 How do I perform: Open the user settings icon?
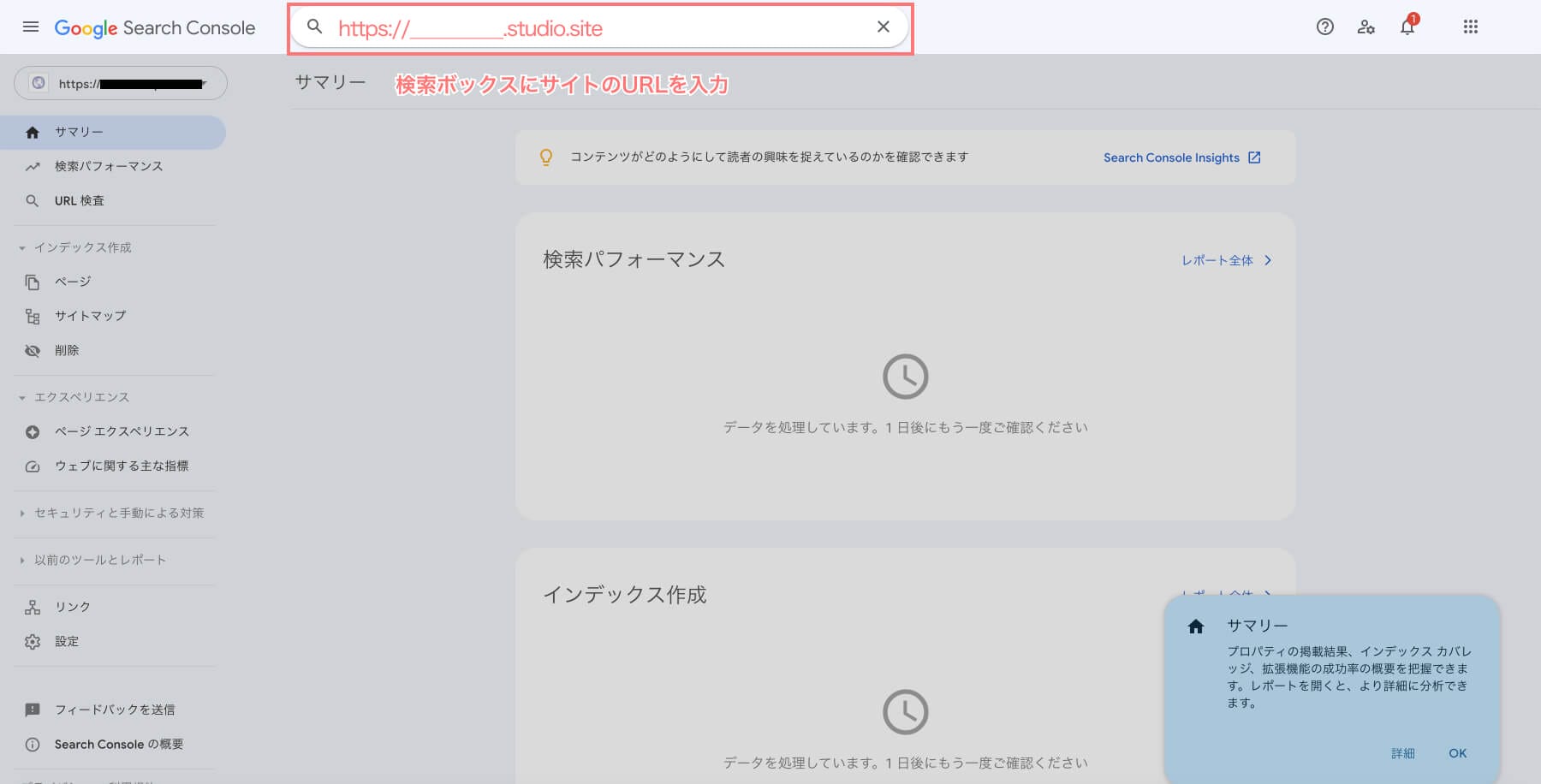tap(1365, 27)
